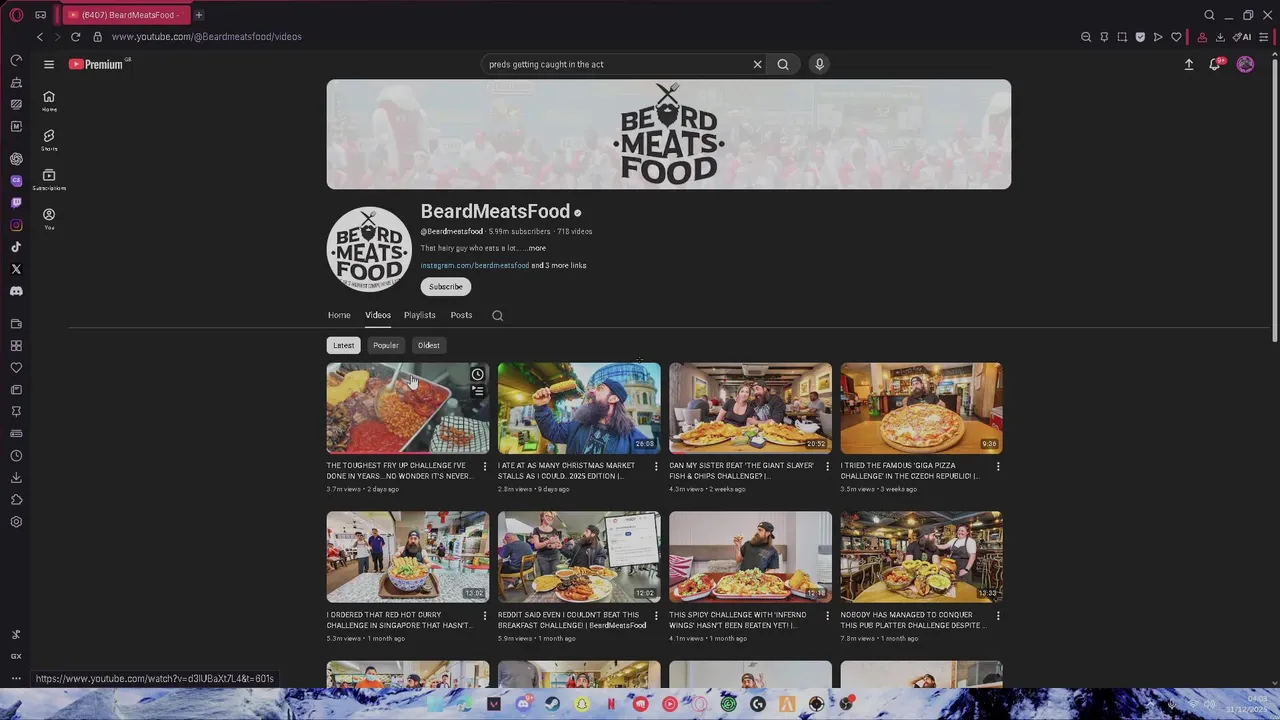Click the toolbar zoom out magnifier icon
Viewport: 1280px width, 720px height.
(x=1086, y=37)
